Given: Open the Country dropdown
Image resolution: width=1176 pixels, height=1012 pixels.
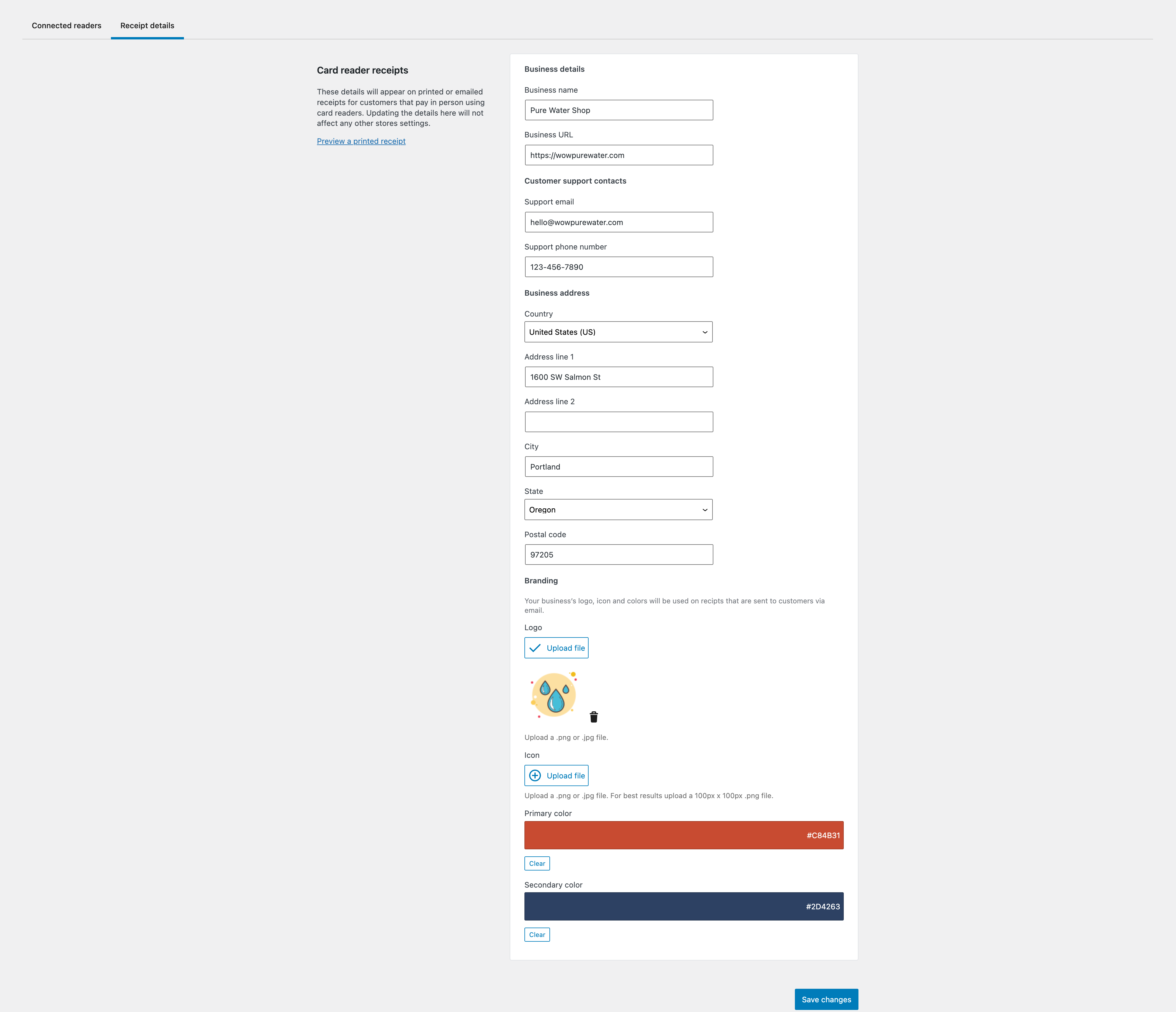Looking at the screenshot, I should click(x=618, y=332).
